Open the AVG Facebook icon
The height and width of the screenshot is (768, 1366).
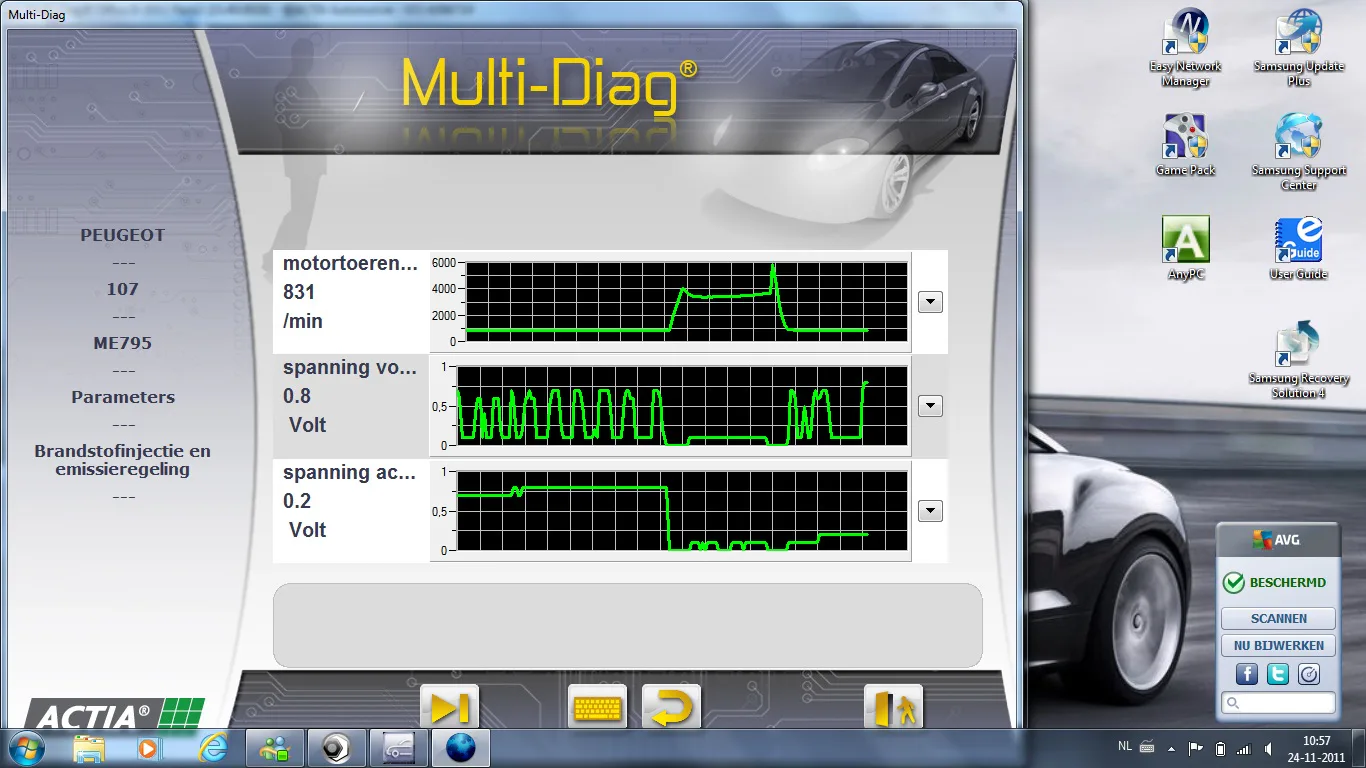[x=1247, y=674]
